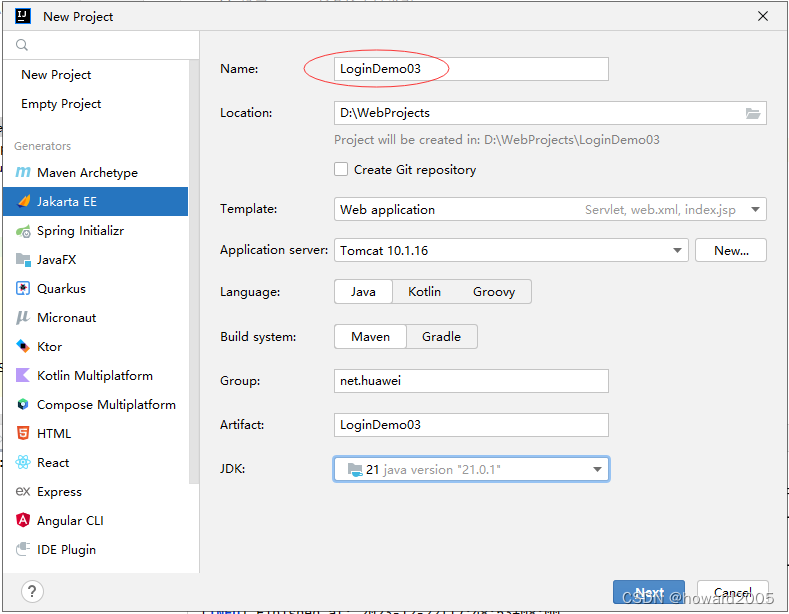Click the Compose Multiplatform hexagon icon

23,405
